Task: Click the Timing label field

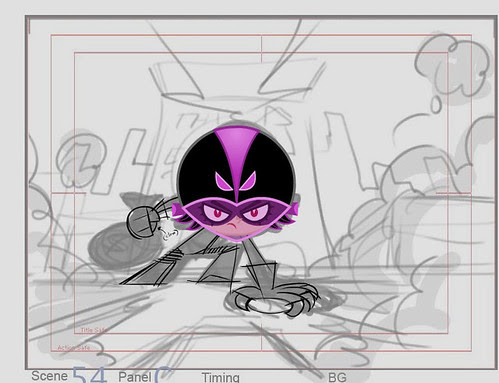Action: [221, 378]
